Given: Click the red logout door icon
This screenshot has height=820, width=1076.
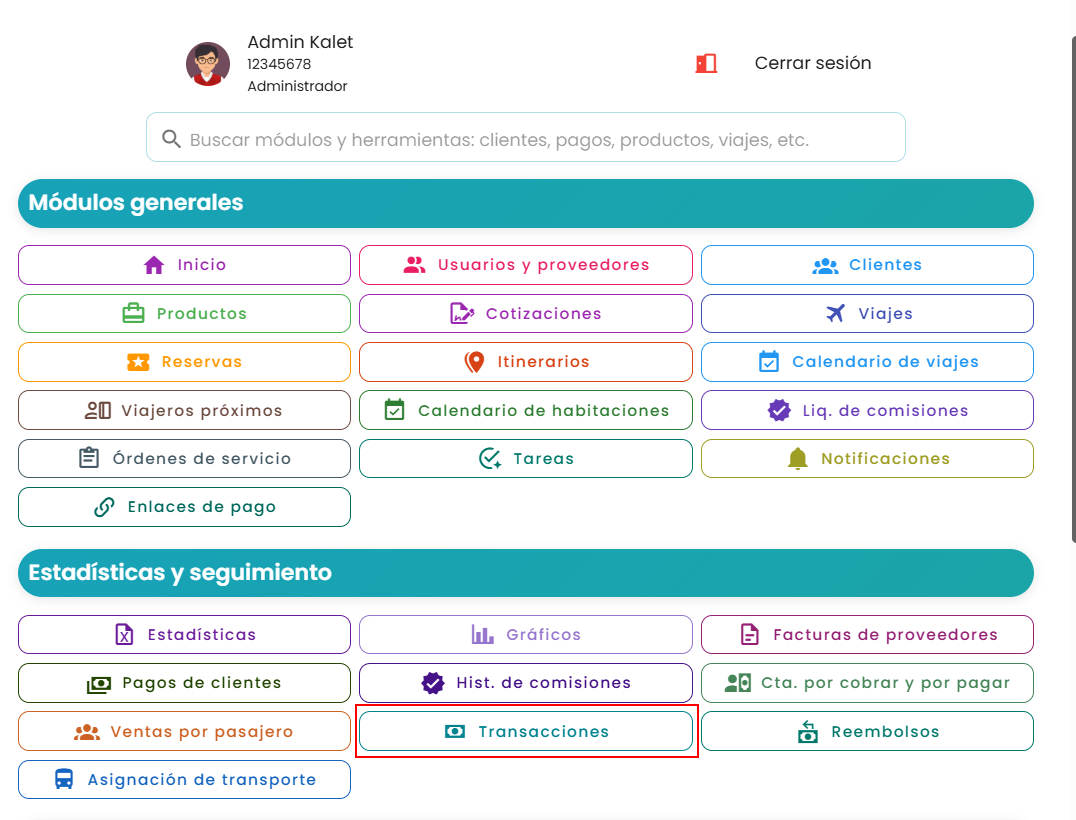Looking at the screenshot, I should point(706,64).
